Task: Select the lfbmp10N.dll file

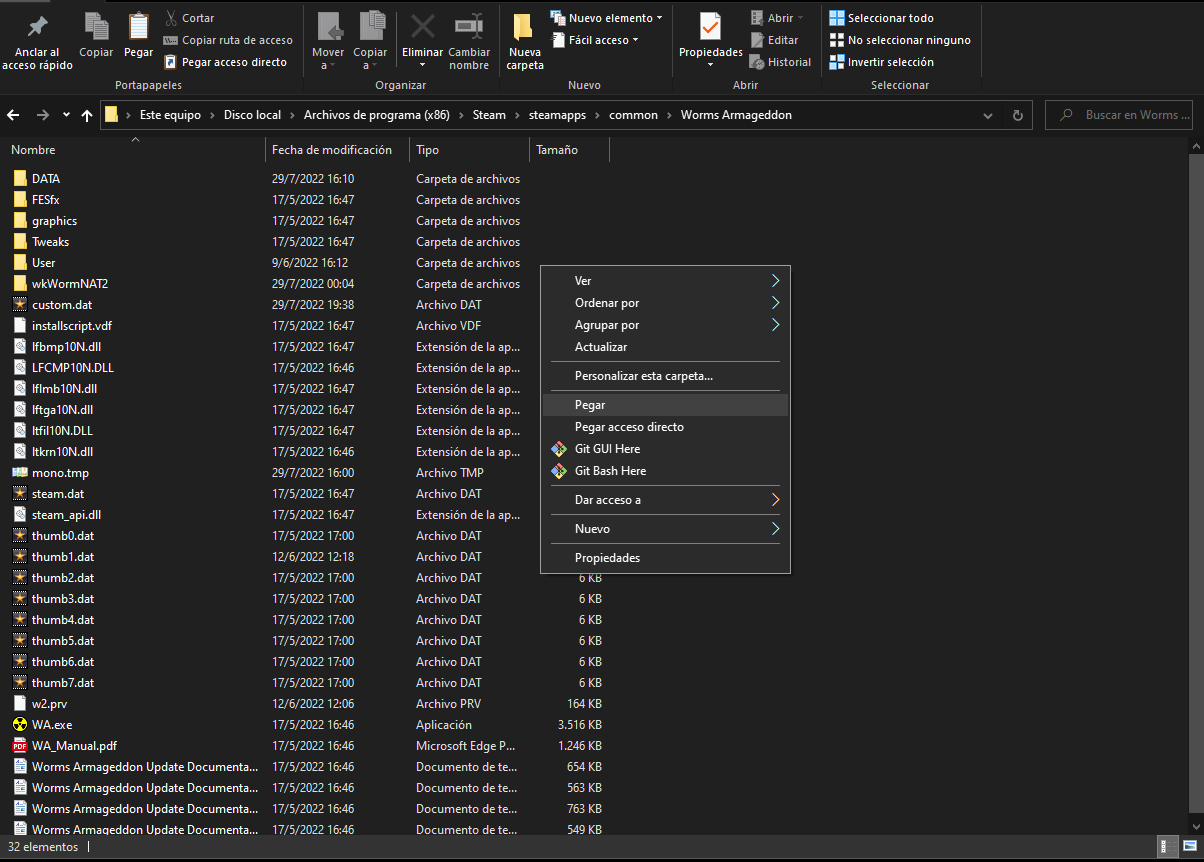Action: point(66,347)
